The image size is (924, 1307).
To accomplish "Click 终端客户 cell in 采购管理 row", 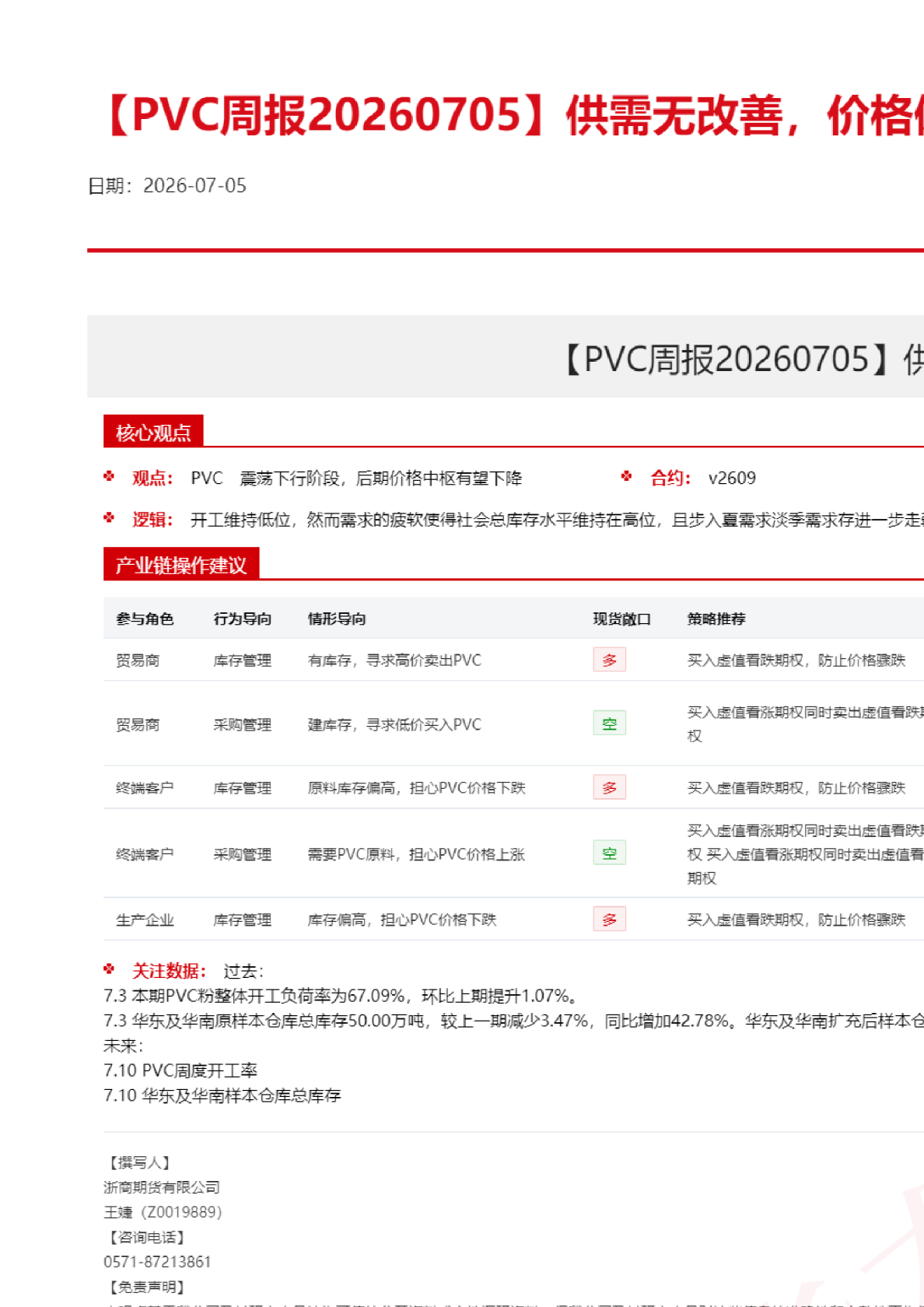I will [145, 854].
